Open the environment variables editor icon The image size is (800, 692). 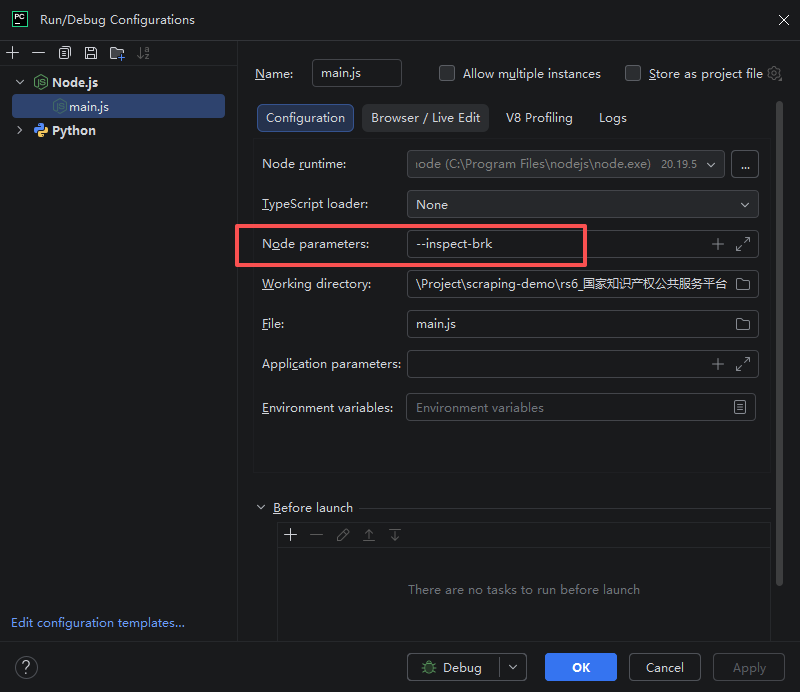[740, 407]
